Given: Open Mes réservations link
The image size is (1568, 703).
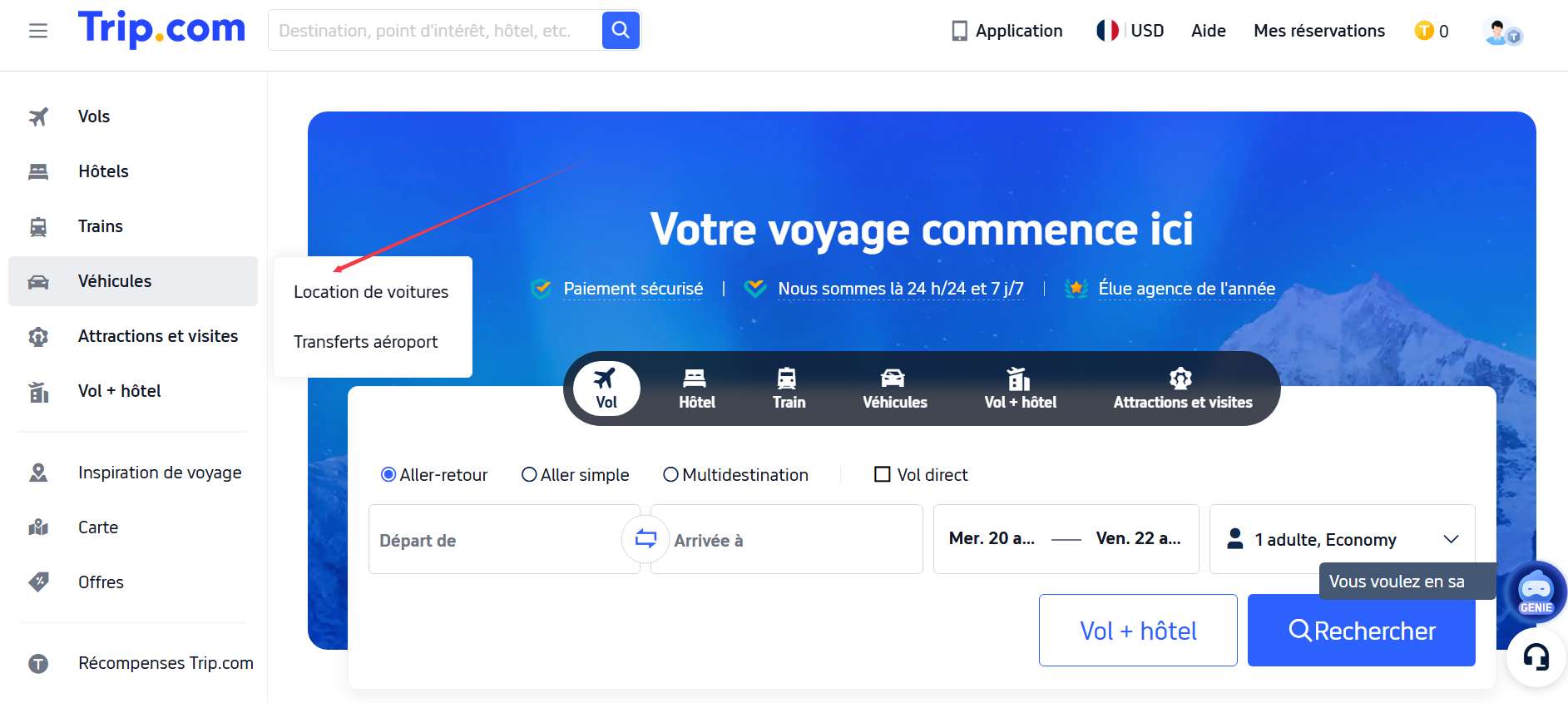Looking at the screenshot, I should pos(1319,31).
